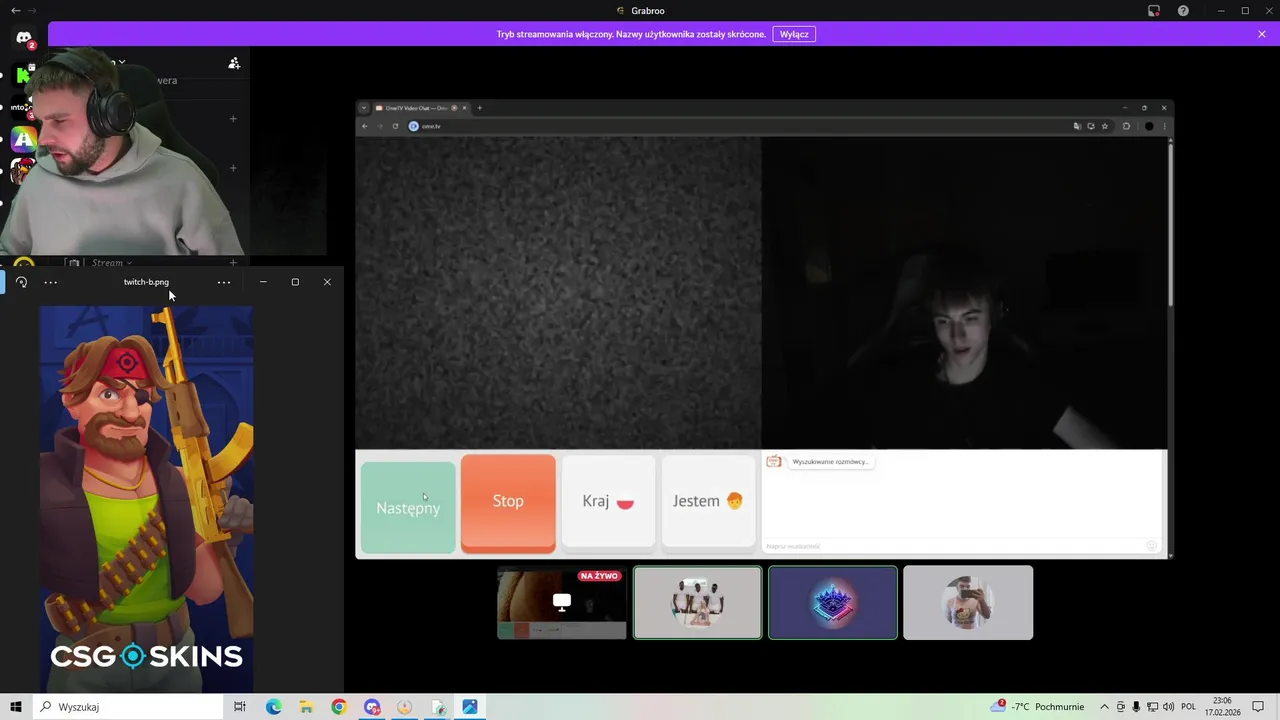
Task: Open the Photos app on taskbar
Action: [470, 707]
